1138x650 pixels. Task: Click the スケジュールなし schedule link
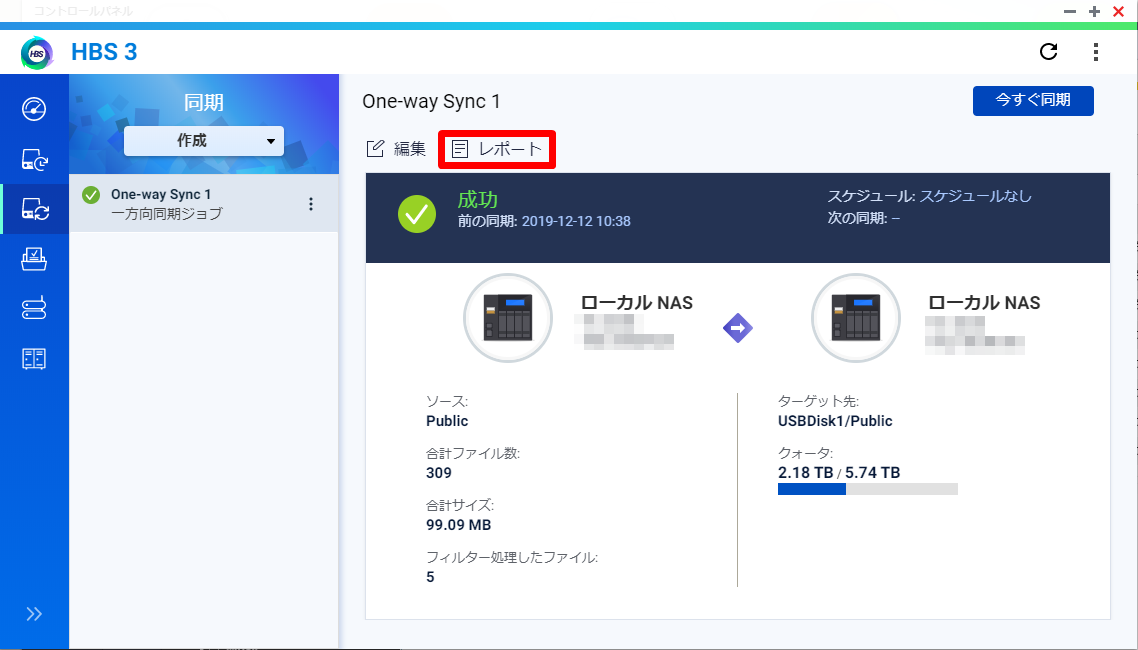tap(975, 196)
